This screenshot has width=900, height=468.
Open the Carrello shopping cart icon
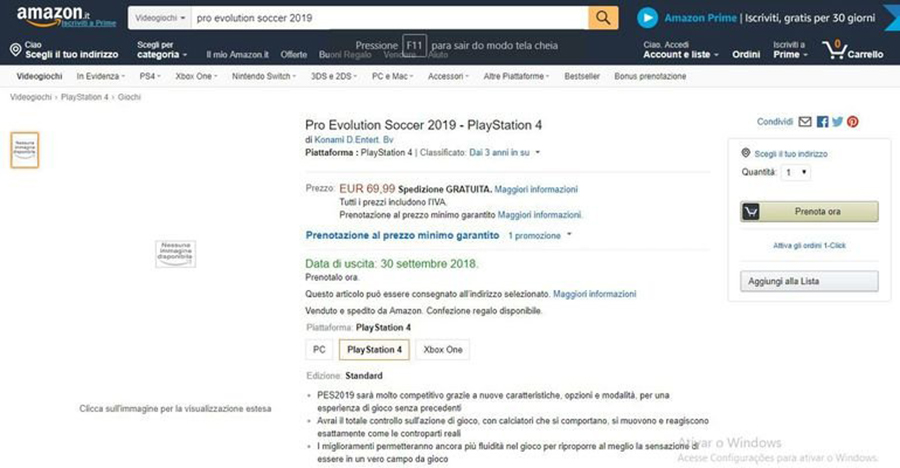click(x=834, y=50)
